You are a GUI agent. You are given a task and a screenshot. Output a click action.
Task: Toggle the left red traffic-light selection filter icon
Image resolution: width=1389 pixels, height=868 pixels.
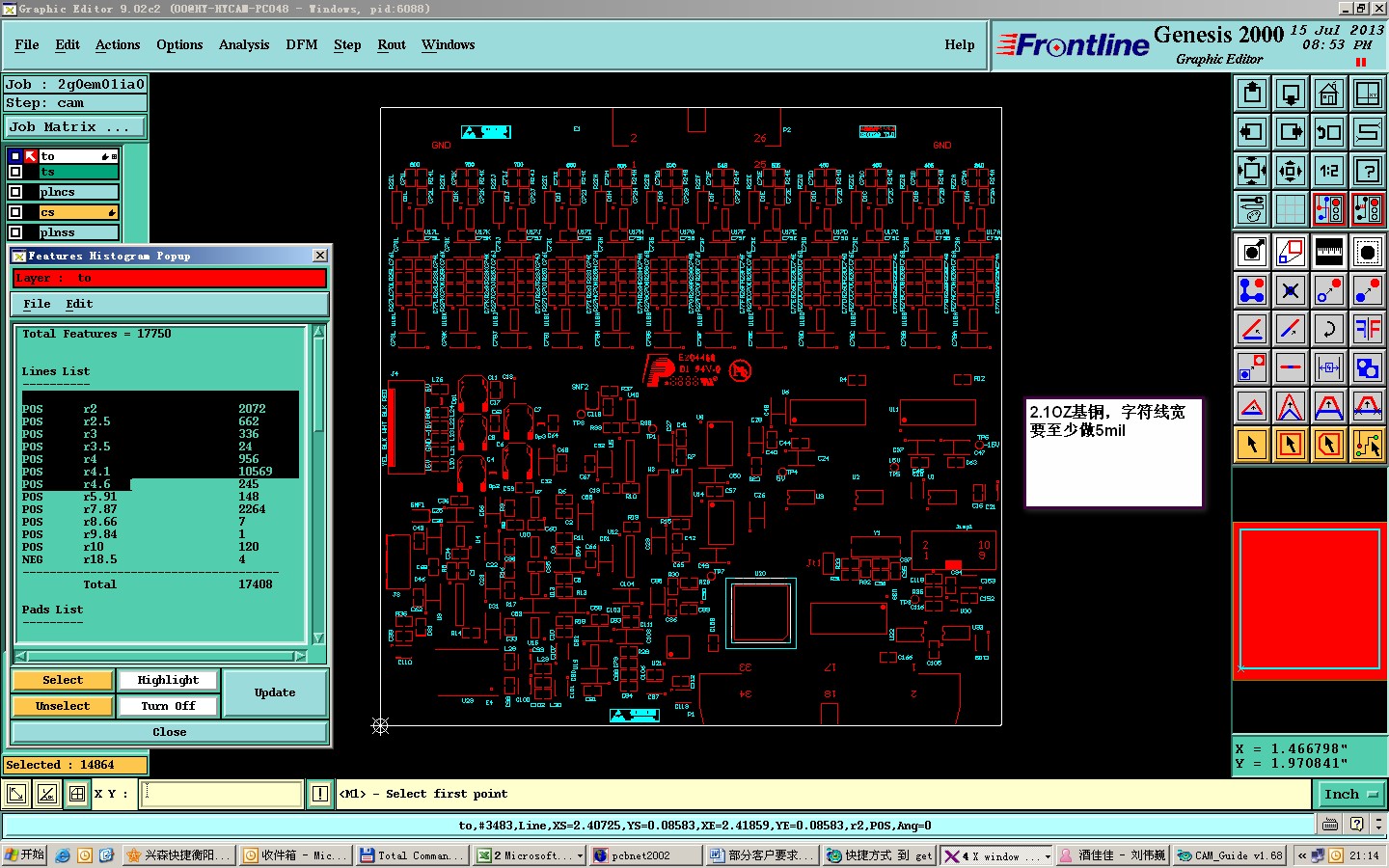[1328, 209]
